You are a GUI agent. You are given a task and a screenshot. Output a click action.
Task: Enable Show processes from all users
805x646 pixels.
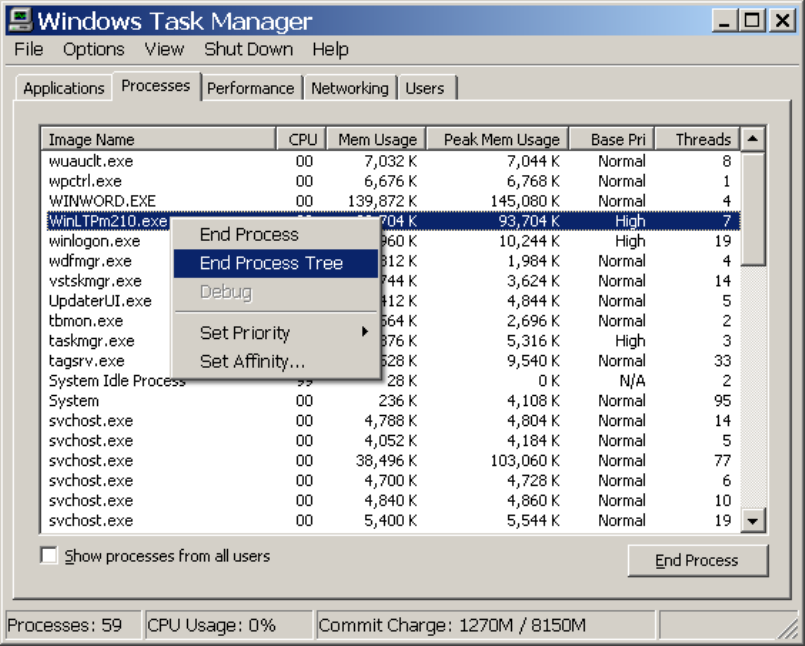[x=49, y=556]
